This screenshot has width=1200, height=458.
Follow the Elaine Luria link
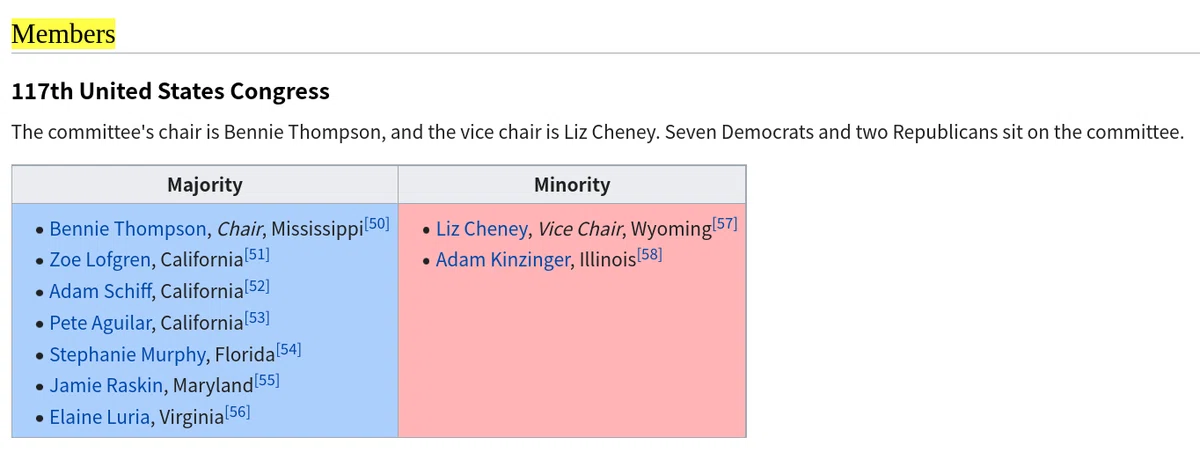pyautogui.click(x=100, y=417)
